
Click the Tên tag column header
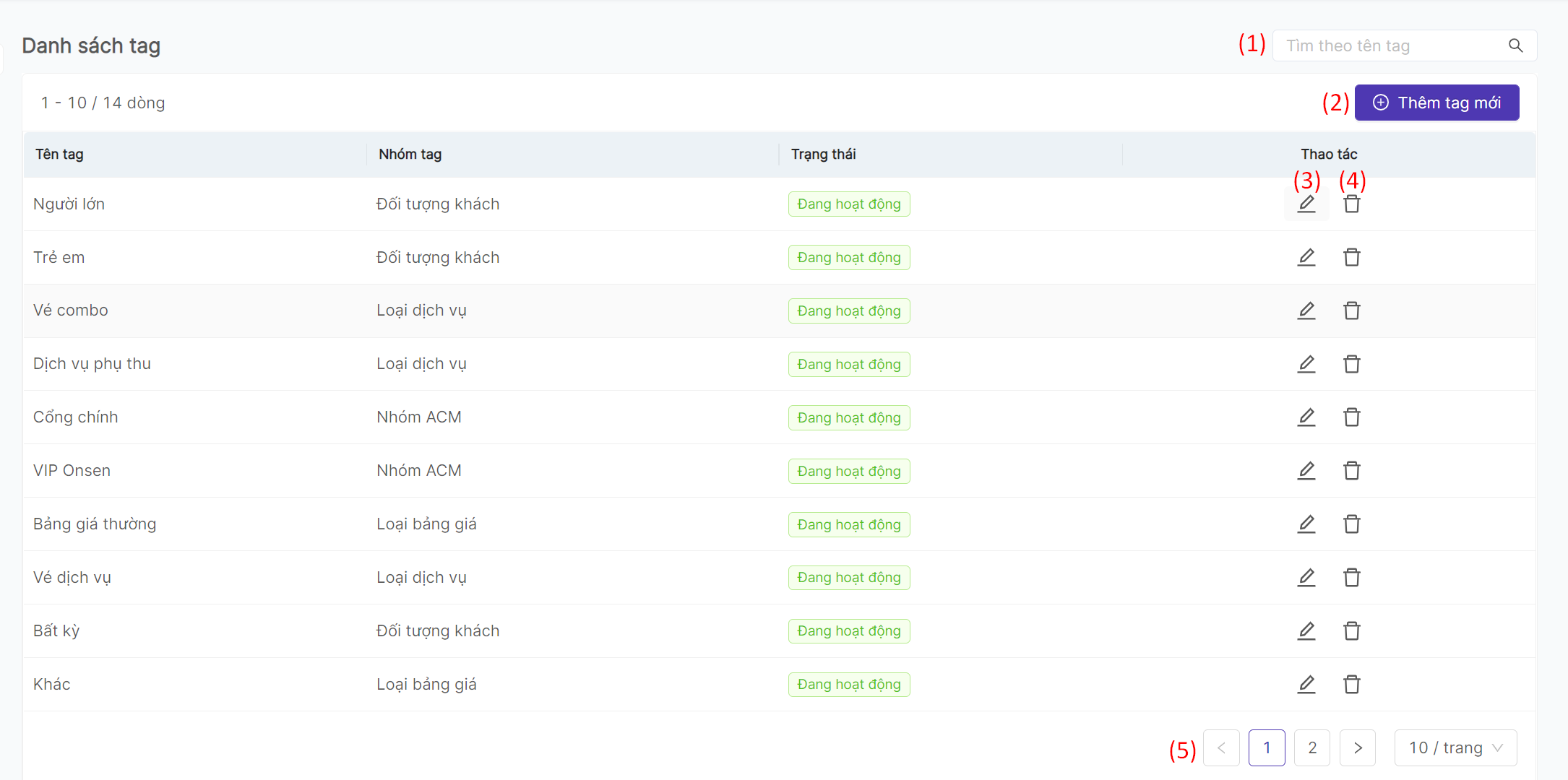pos(59,154)
